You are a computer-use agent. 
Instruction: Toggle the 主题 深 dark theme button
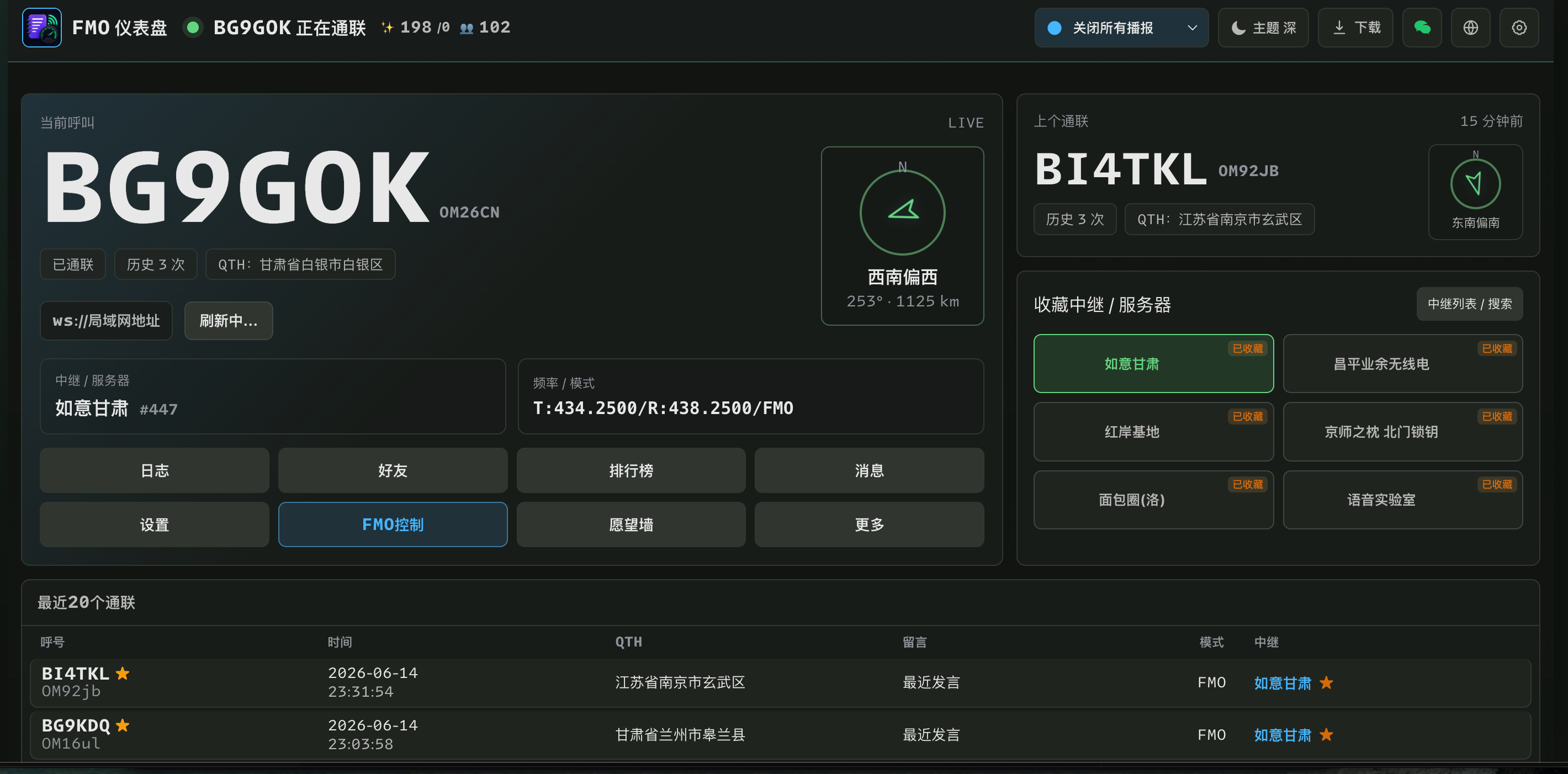coord(1263,28)
